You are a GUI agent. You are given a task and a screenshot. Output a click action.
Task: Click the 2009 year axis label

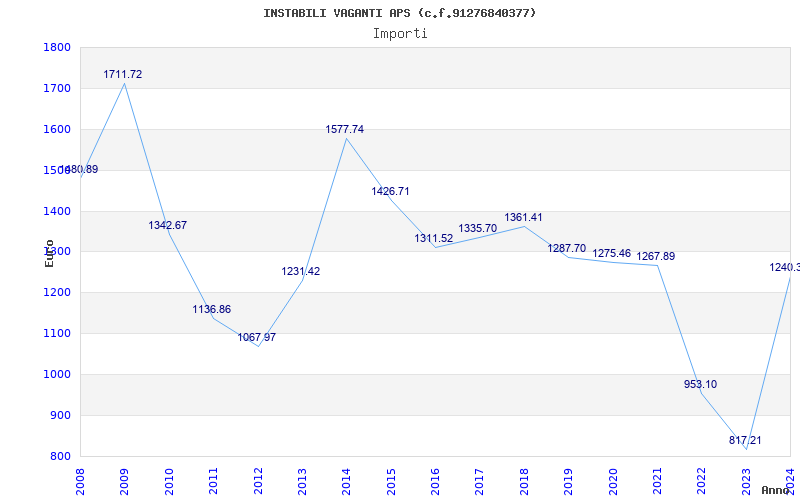tap(124, 482)
